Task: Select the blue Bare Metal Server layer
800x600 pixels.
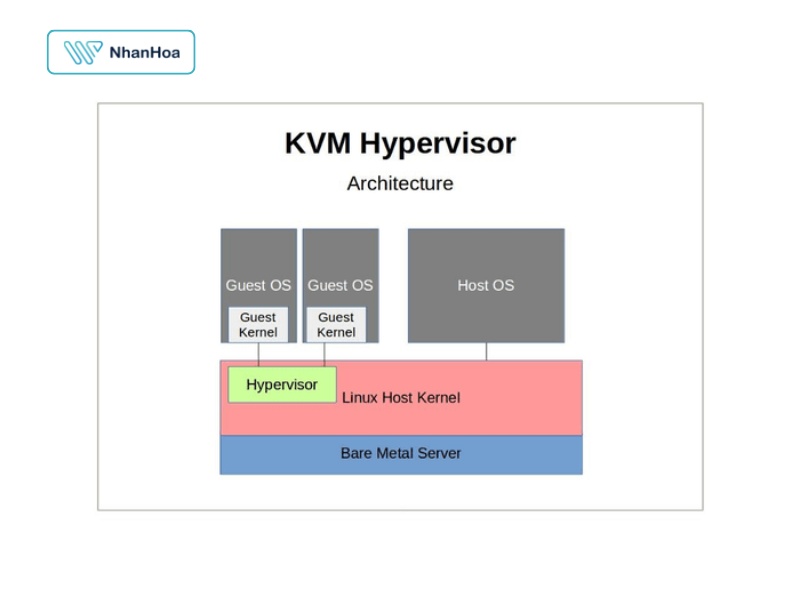Action: (x=401, y=454)
